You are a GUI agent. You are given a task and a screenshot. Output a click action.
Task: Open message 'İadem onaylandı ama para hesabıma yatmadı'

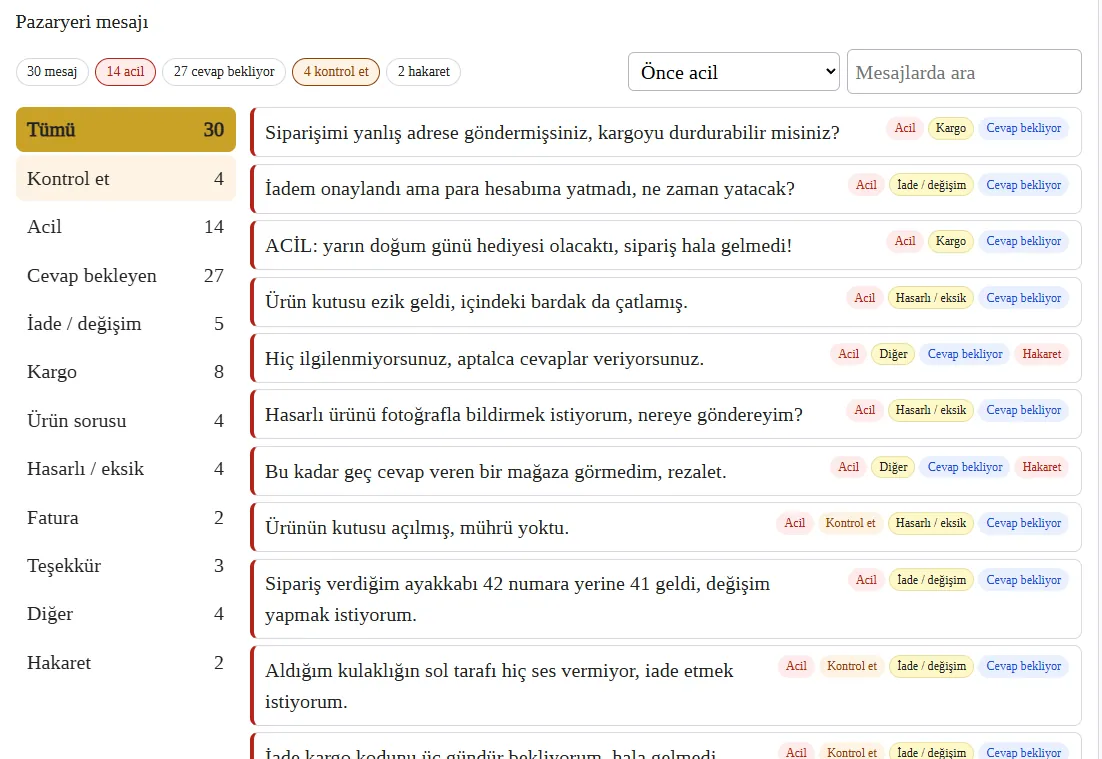666,188
